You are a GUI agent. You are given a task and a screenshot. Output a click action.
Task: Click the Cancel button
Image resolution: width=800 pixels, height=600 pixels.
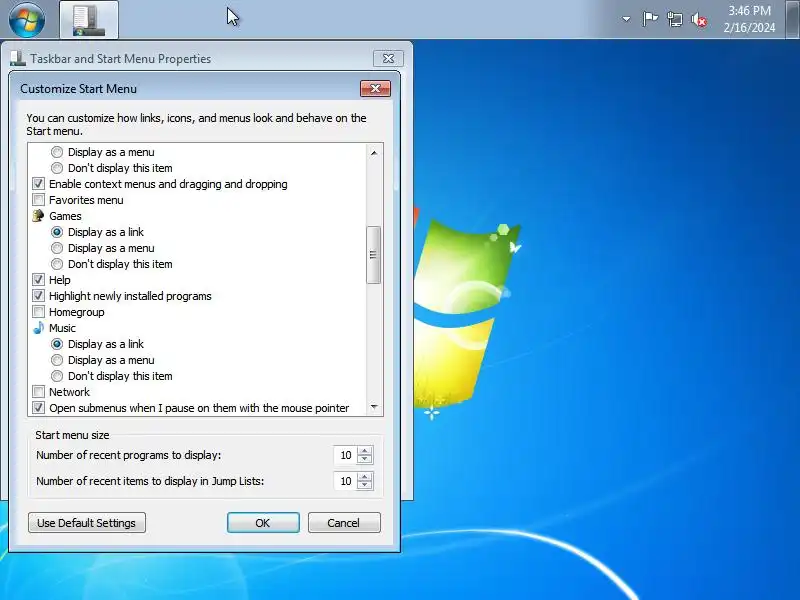click(x=344, y=523)
